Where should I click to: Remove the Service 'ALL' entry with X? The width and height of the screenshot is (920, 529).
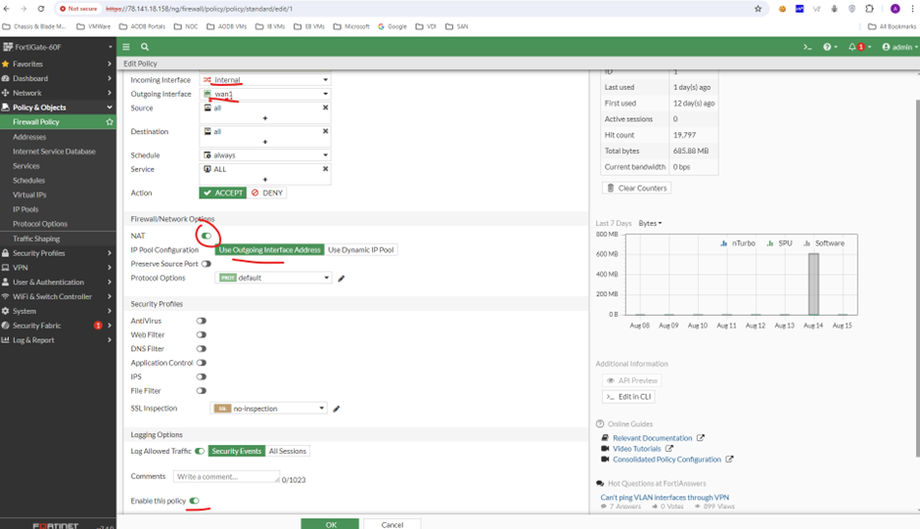(x=325, y=169)
